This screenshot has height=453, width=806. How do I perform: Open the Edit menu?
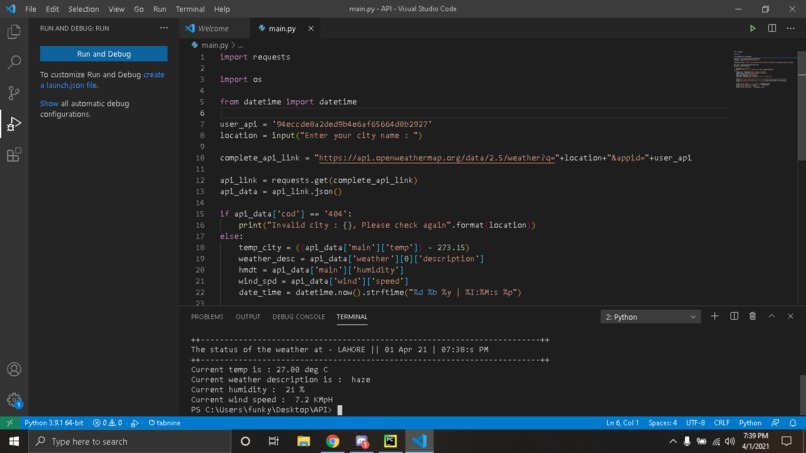point(52,9)
